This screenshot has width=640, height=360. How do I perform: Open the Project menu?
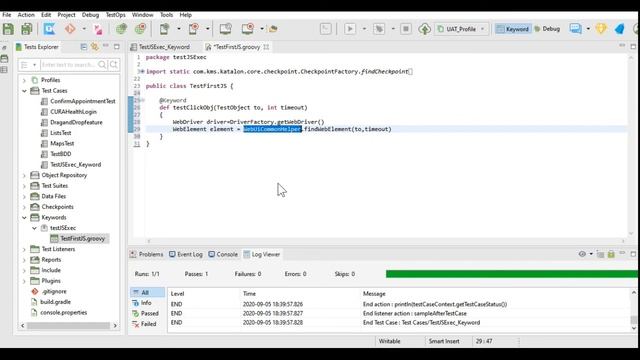click(x=66, y=15)
